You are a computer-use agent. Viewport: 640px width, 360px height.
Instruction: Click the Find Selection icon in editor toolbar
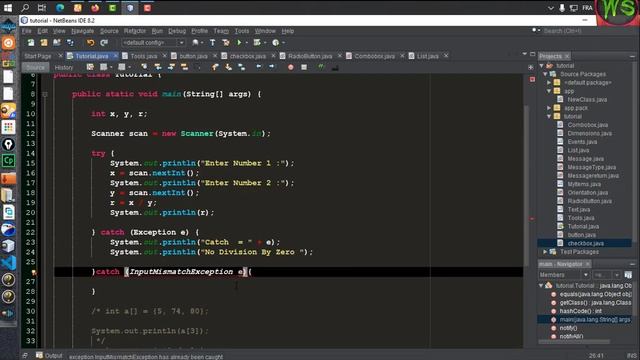coord(144,67)
